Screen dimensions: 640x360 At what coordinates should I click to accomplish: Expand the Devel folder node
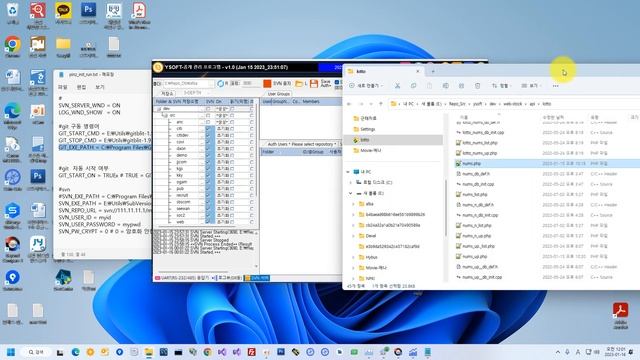click(353, 236)
